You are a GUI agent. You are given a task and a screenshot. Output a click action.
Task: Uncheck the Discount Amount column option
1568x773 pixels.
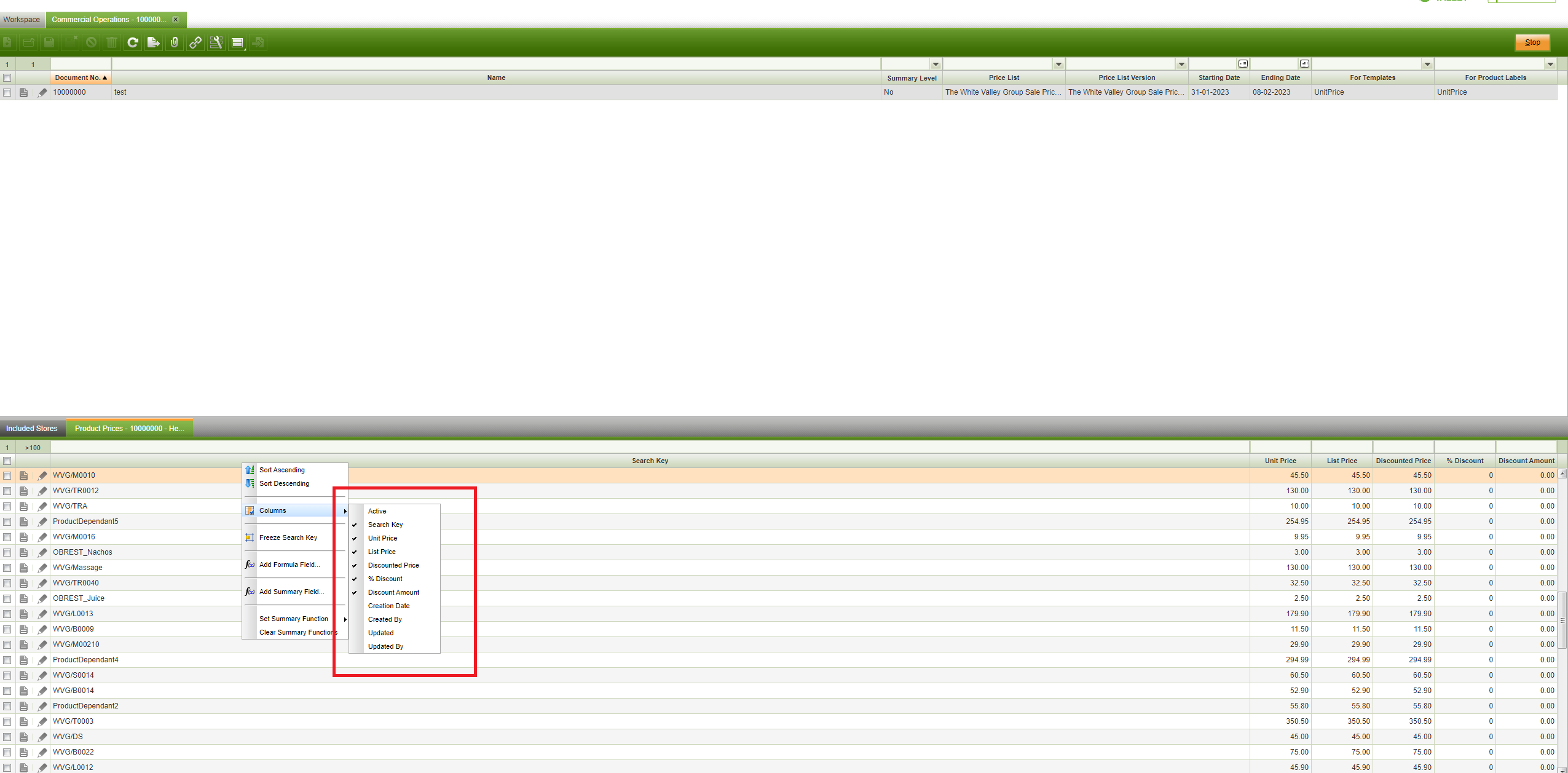393,592
